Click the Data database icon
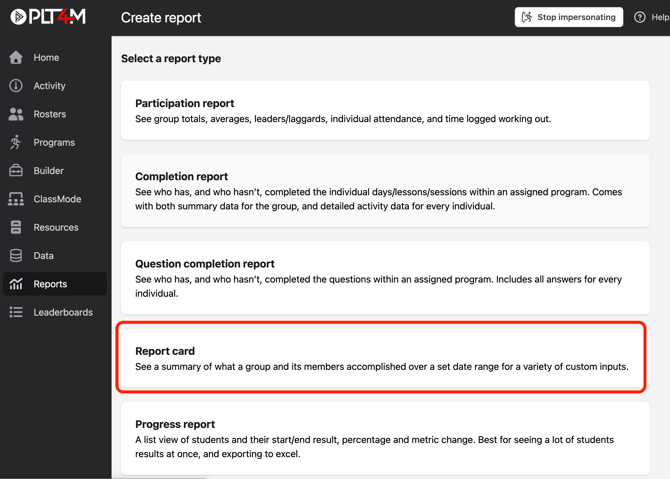 16,256
